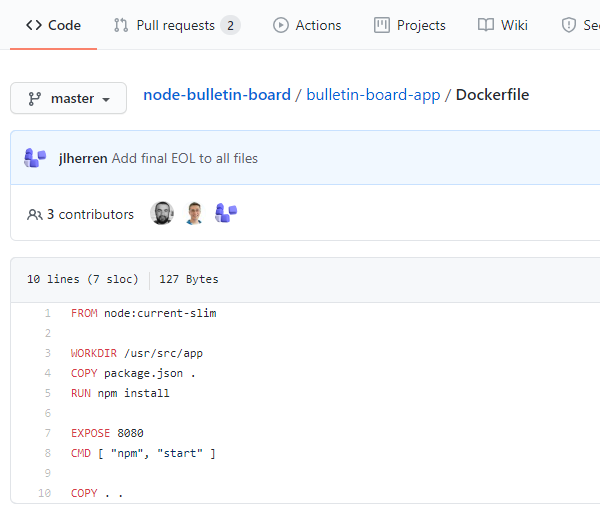This screenshot has width=600, height=508.
Task: Click 'RUN npm install' code line
Action: (120, 393)
